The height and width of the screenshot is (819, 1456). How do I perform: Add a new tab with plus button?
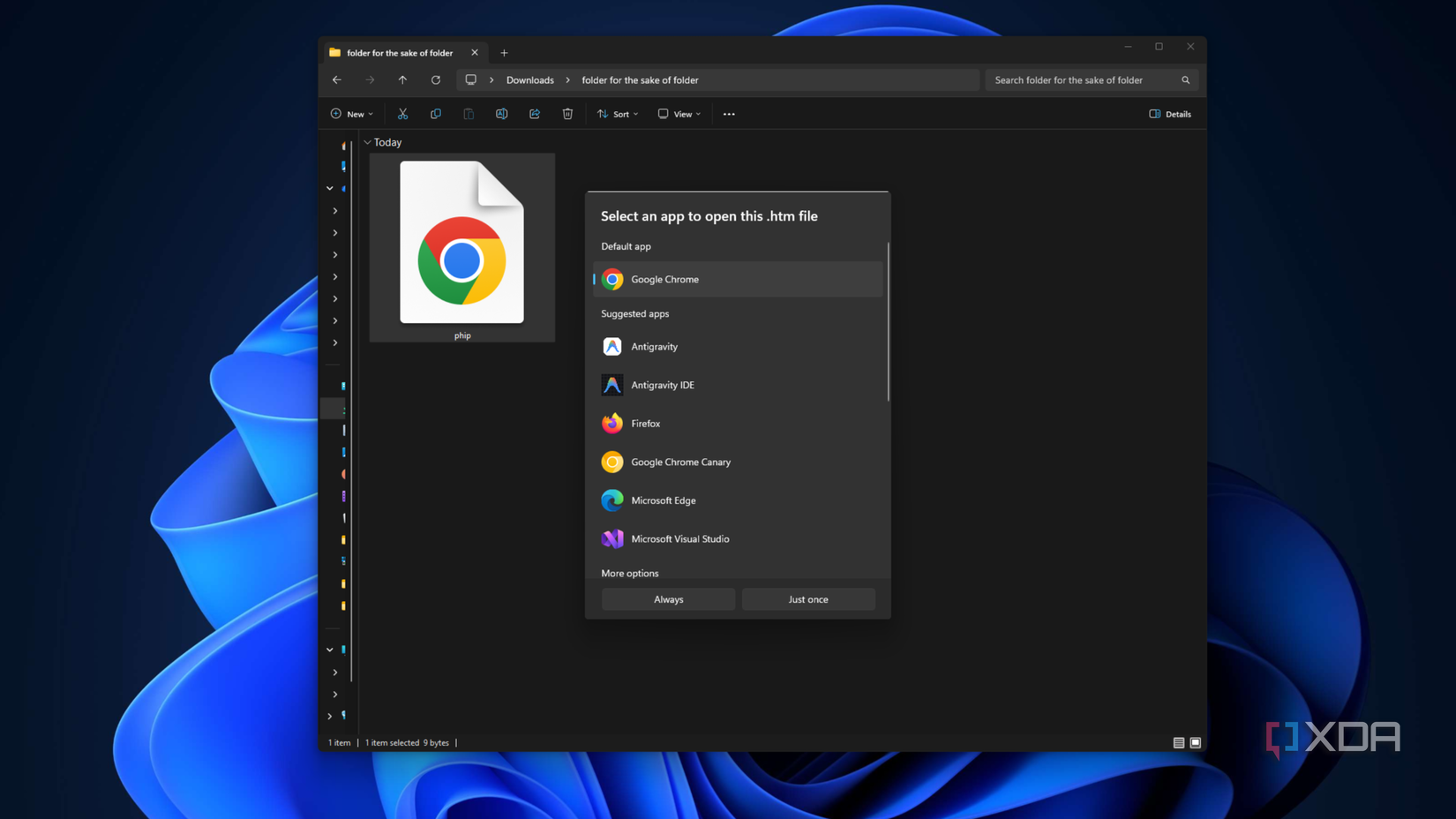504,53
